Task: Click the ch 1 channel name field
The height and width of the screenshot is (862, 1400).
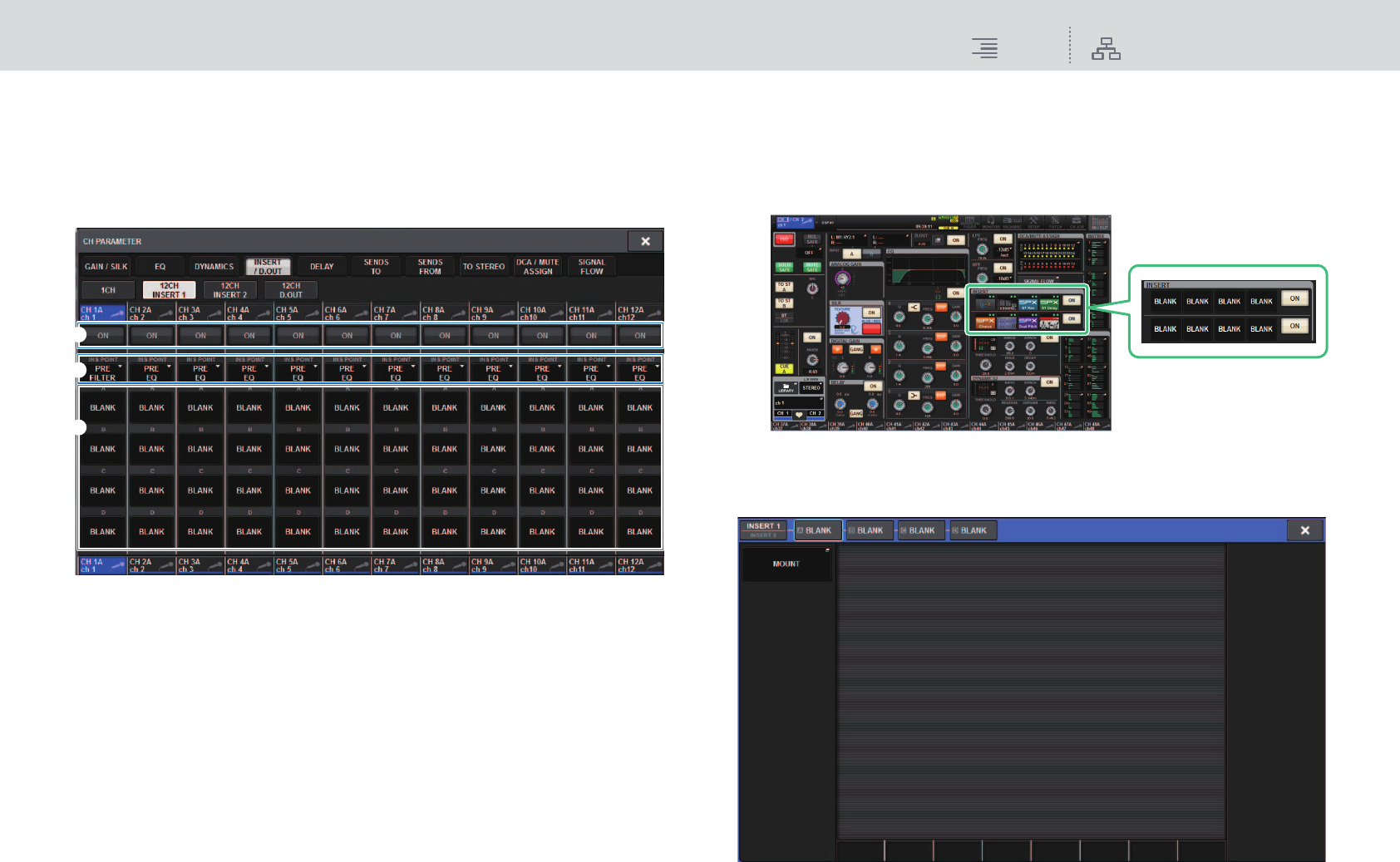Action: pos(799,402)
